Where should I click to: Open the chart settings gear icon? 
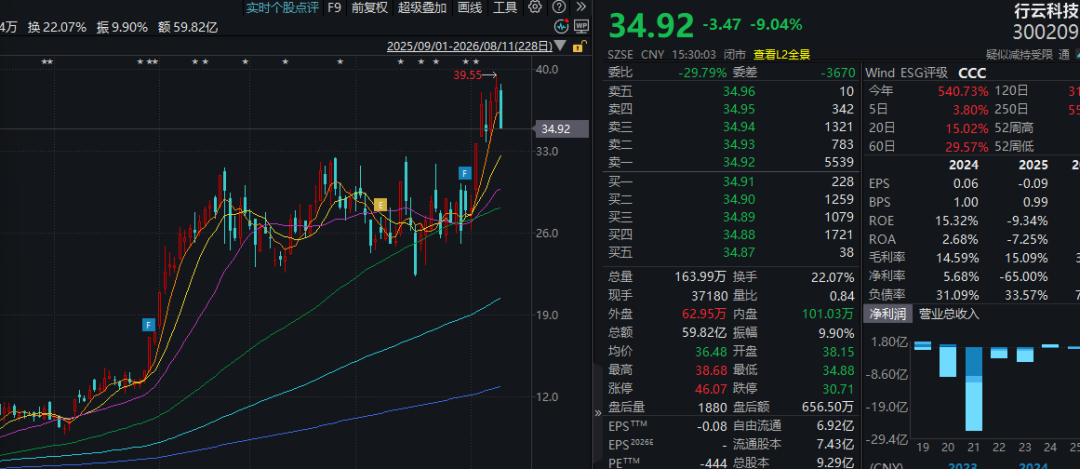pos(535,8)
